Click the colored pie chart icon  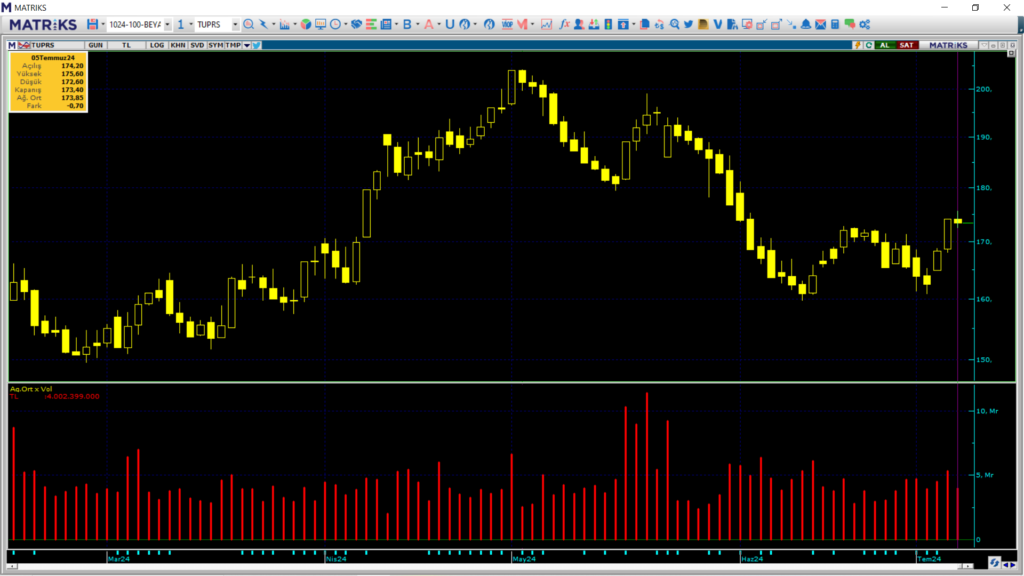tap(305, 24)
